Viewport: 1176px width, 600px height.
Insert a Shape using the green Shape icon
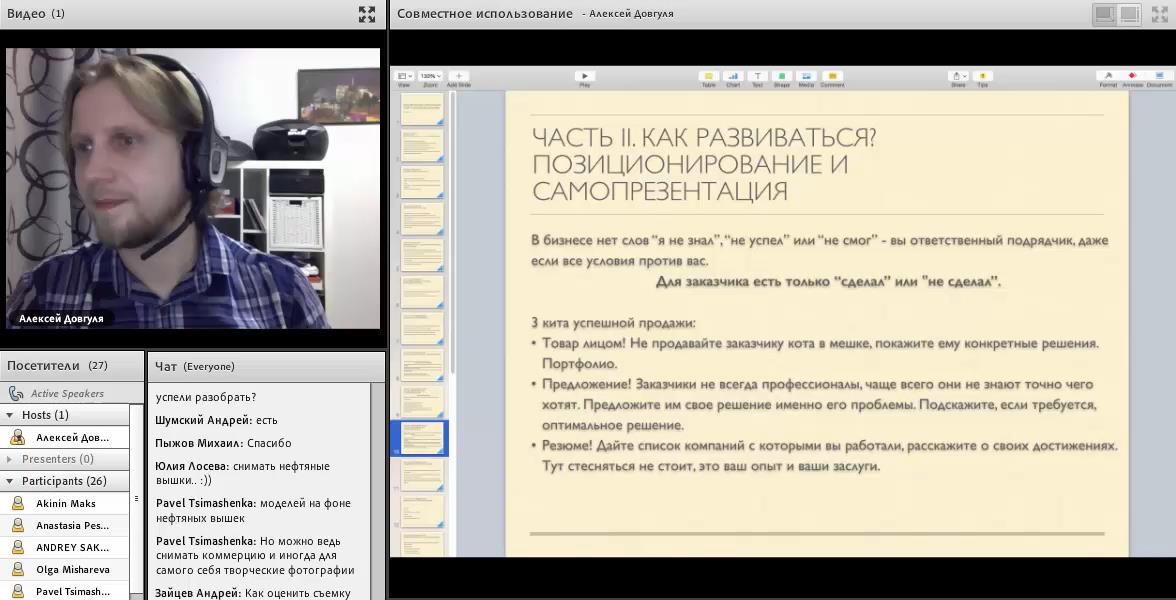782,76
